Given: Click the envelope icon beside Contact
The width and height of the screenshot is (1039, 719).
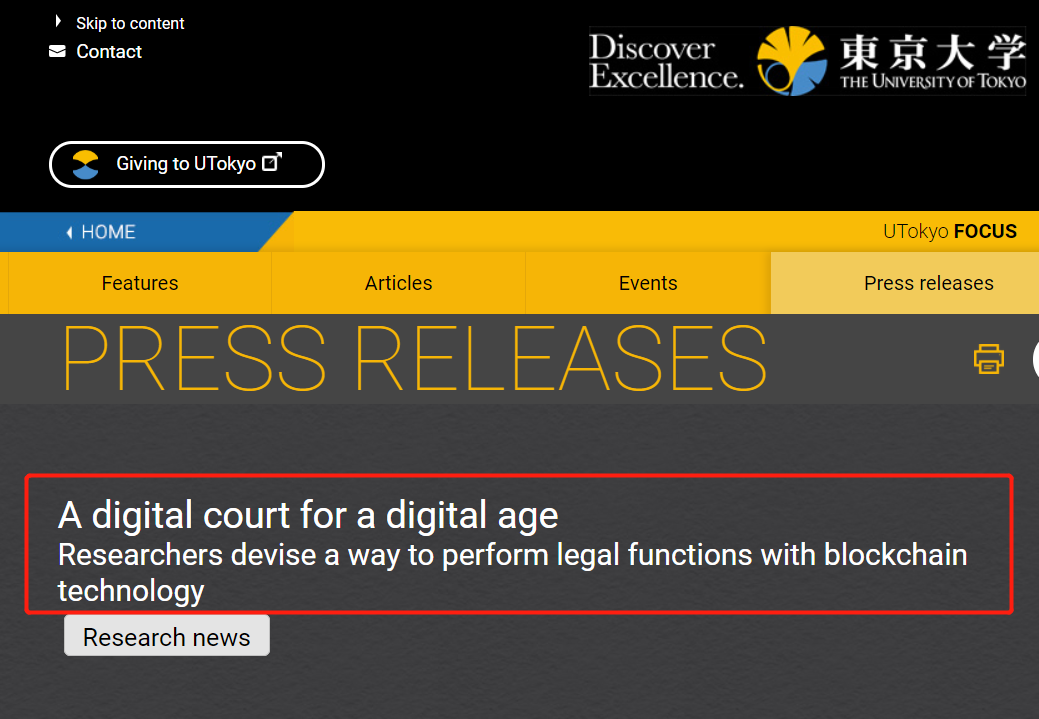Looking at the screenshot, I should 58,52.
